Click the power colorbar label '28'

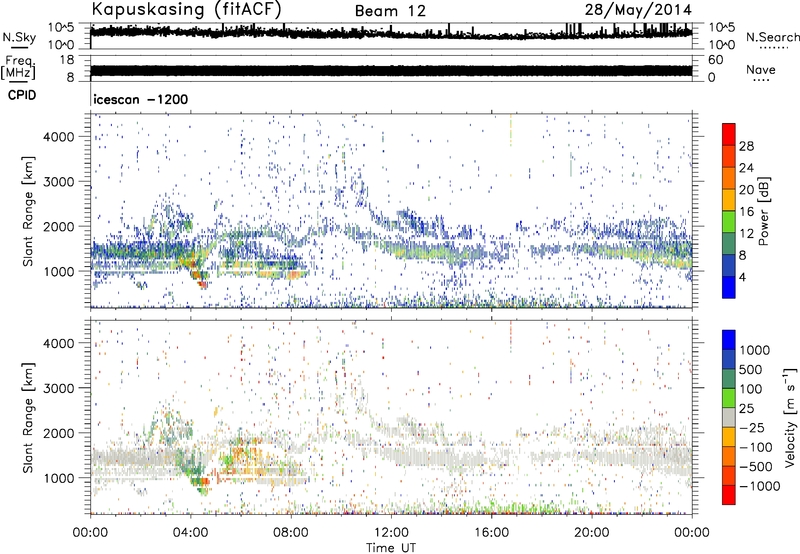[x=746, y=146]
